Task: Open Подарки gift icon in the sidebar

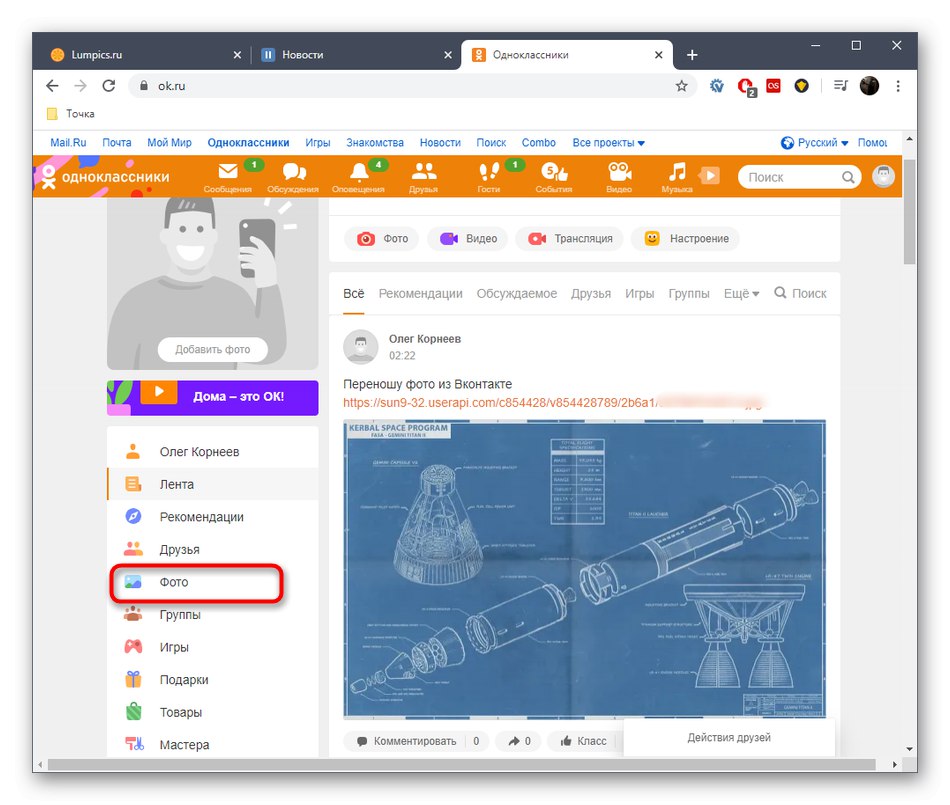Action: [x=131, y=679]
